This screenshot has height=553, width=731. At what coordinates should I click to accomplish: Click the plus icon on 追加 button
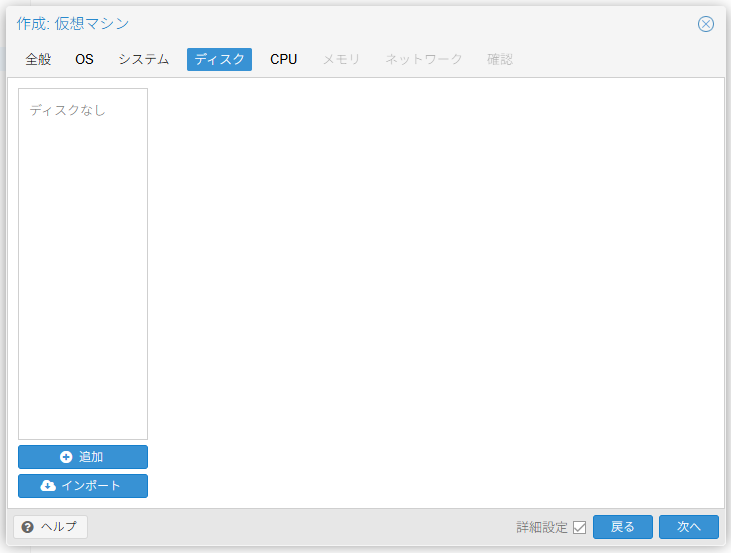[x=66, y=457]
